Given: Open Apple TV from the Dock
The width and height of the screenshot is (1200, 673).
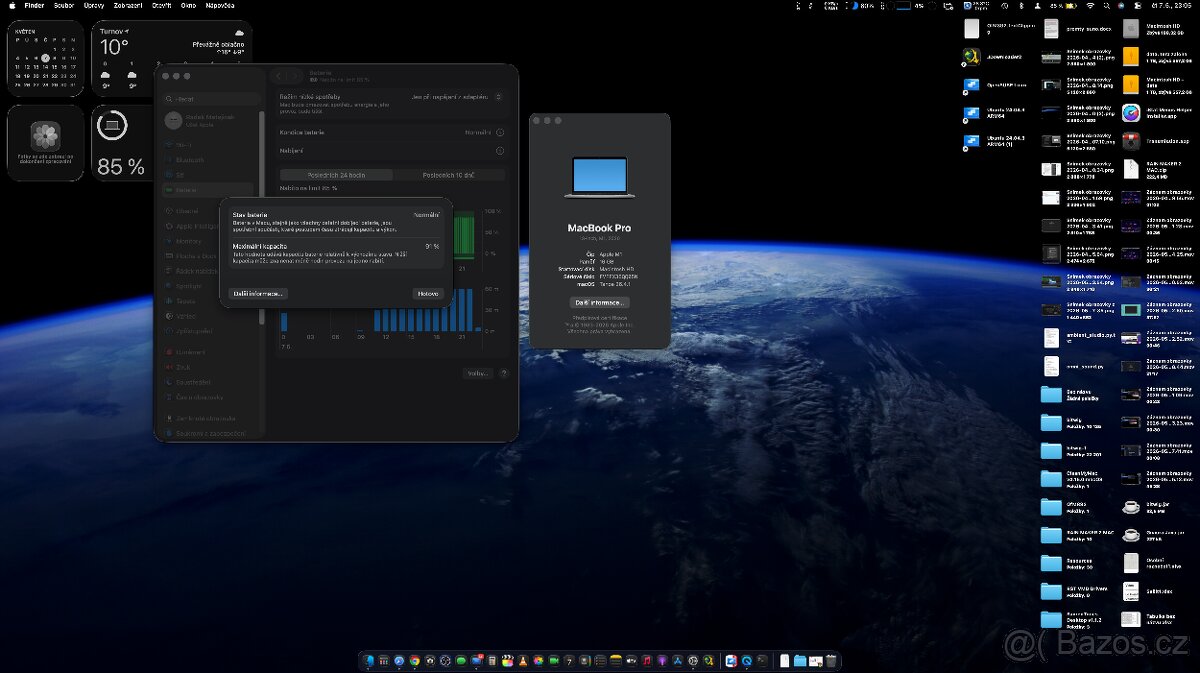Looking at the screenshot, I should (x=631, y=661).
